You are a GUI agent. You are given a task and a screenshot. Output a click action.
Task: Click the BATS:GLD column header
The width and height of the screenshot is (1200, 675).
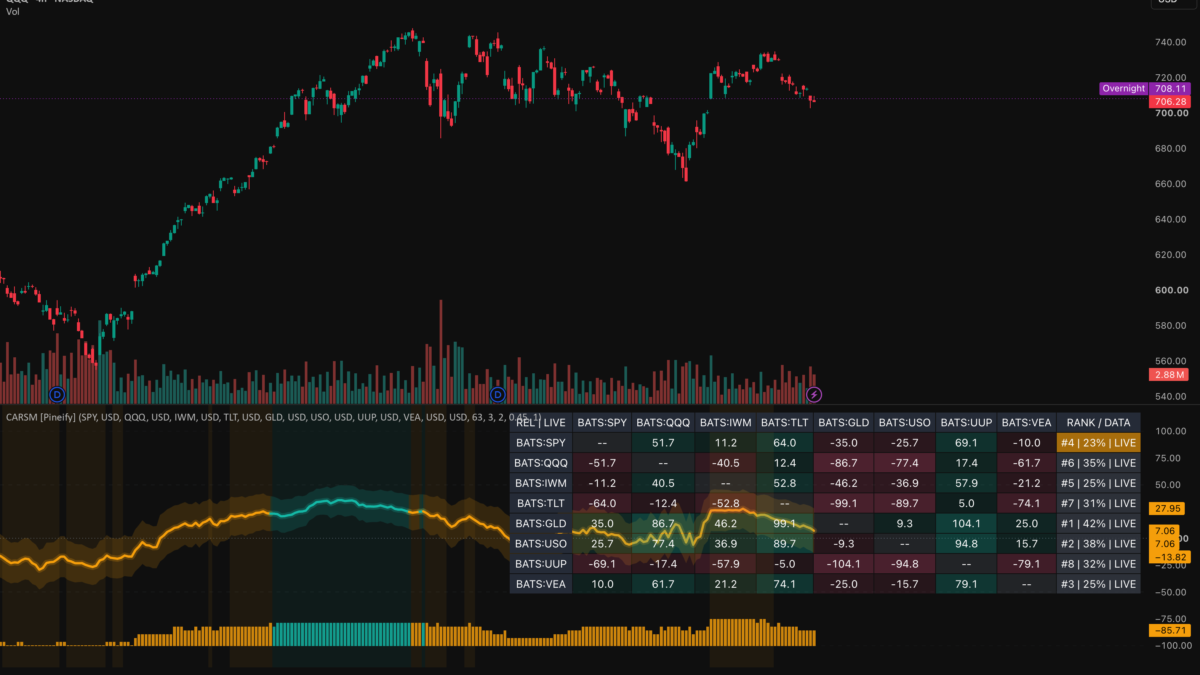845,423
